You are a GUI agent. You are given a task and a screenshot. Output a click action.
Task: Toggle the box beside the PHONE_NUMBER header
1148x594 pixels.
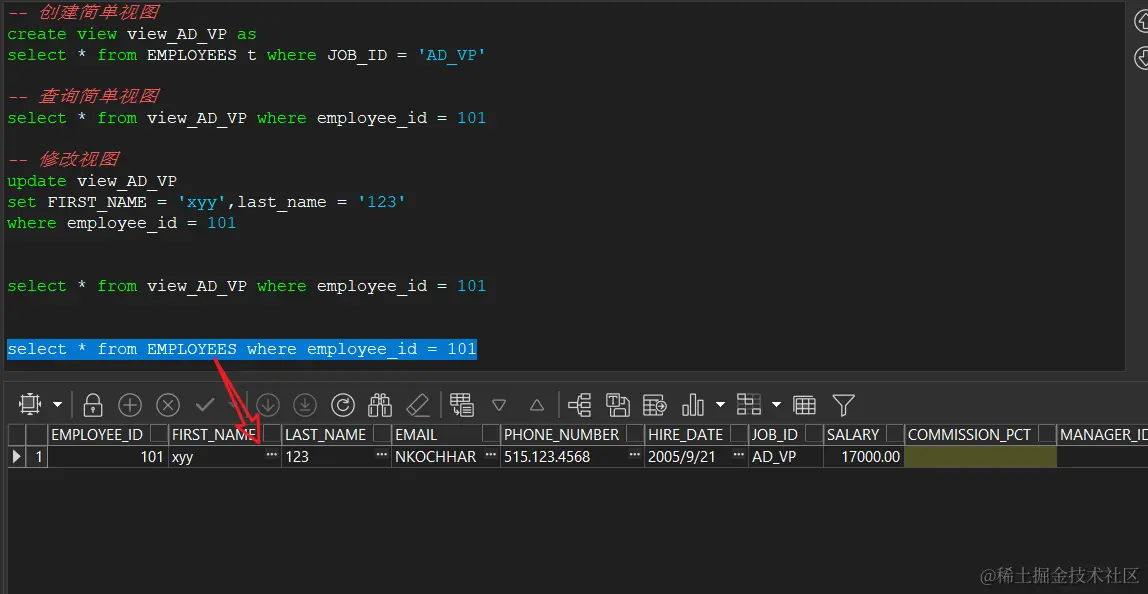pyautogui.click(x=634, y=434)
